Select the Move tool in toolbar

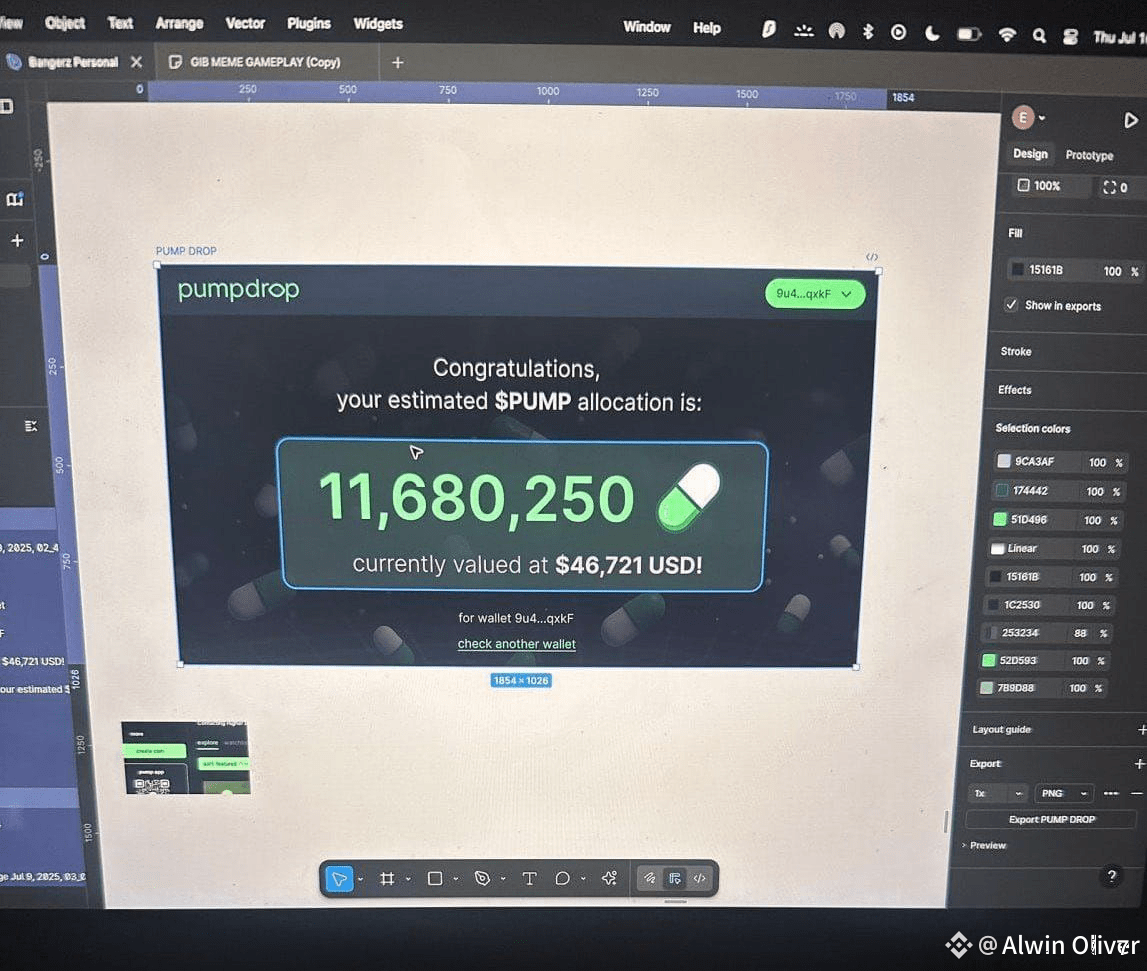coord(339,878)
